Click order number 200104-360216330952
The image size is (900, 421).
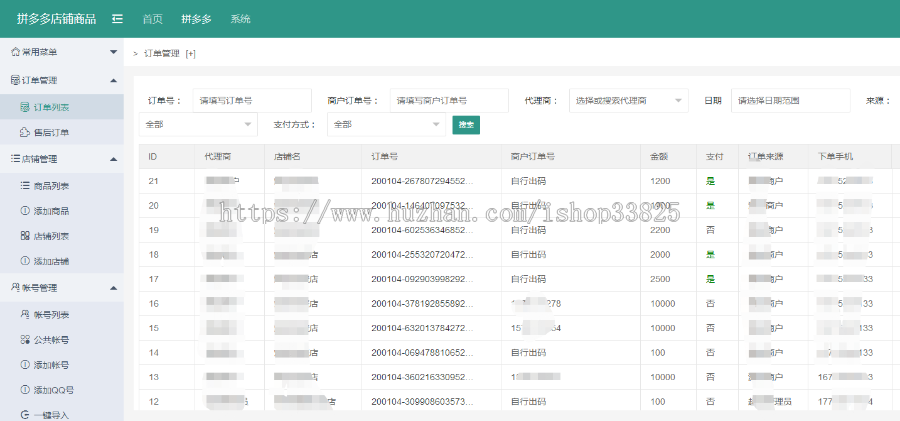(422, 377)
